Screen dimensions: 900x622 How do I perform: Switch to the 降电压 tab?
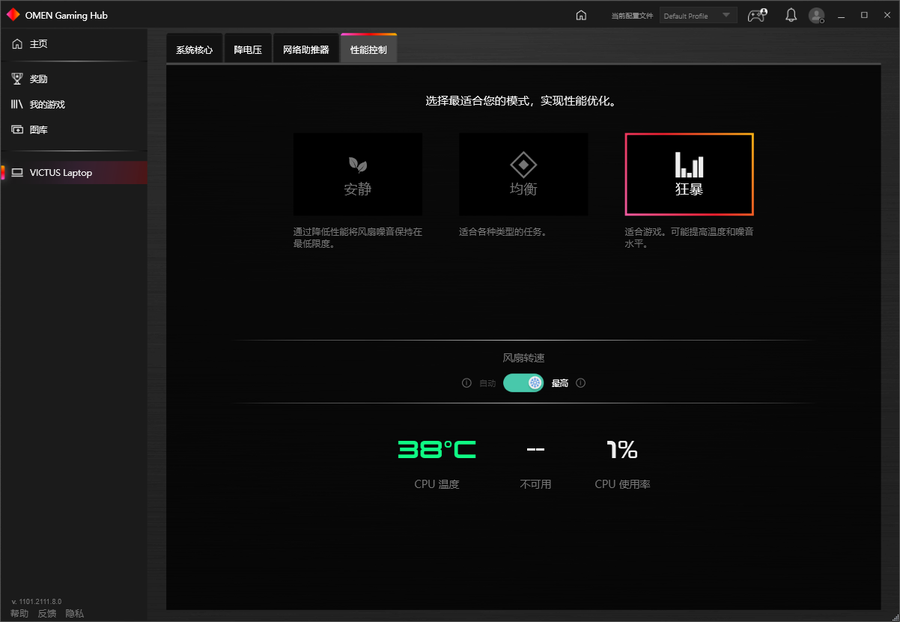point(247,49)
